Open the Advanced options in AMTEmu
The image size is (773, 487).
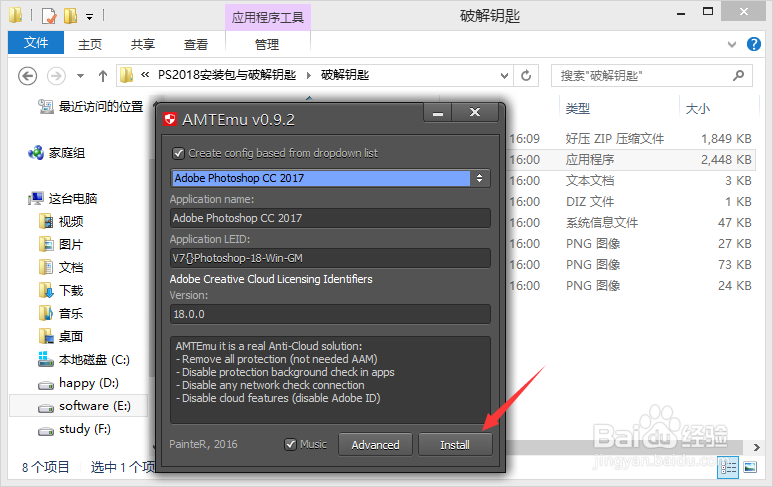tap(375, 445)
